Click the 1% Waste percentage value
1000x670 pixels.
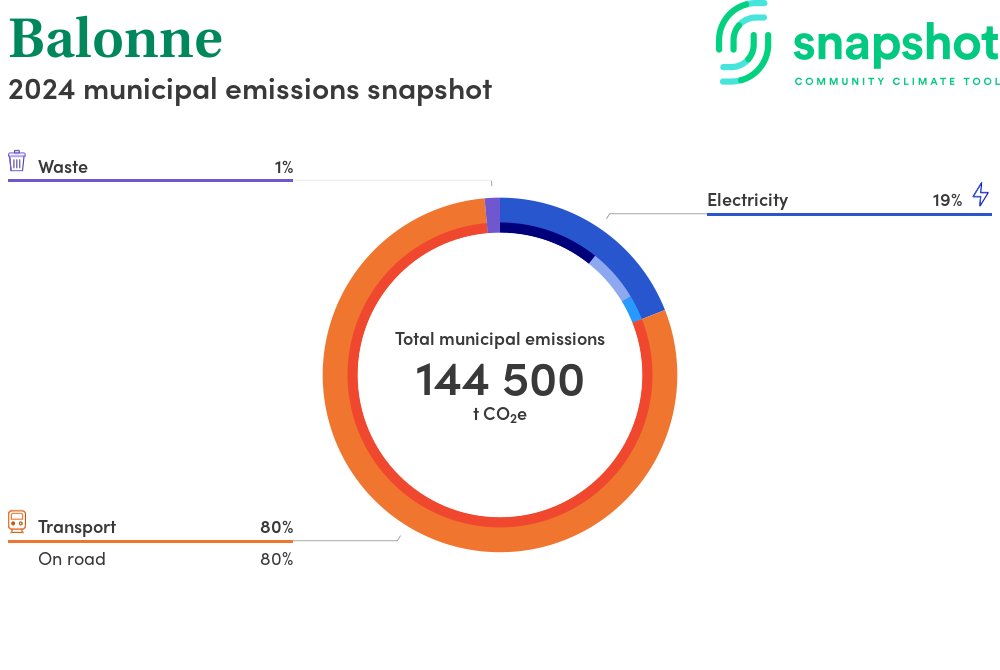click(283, 167)
